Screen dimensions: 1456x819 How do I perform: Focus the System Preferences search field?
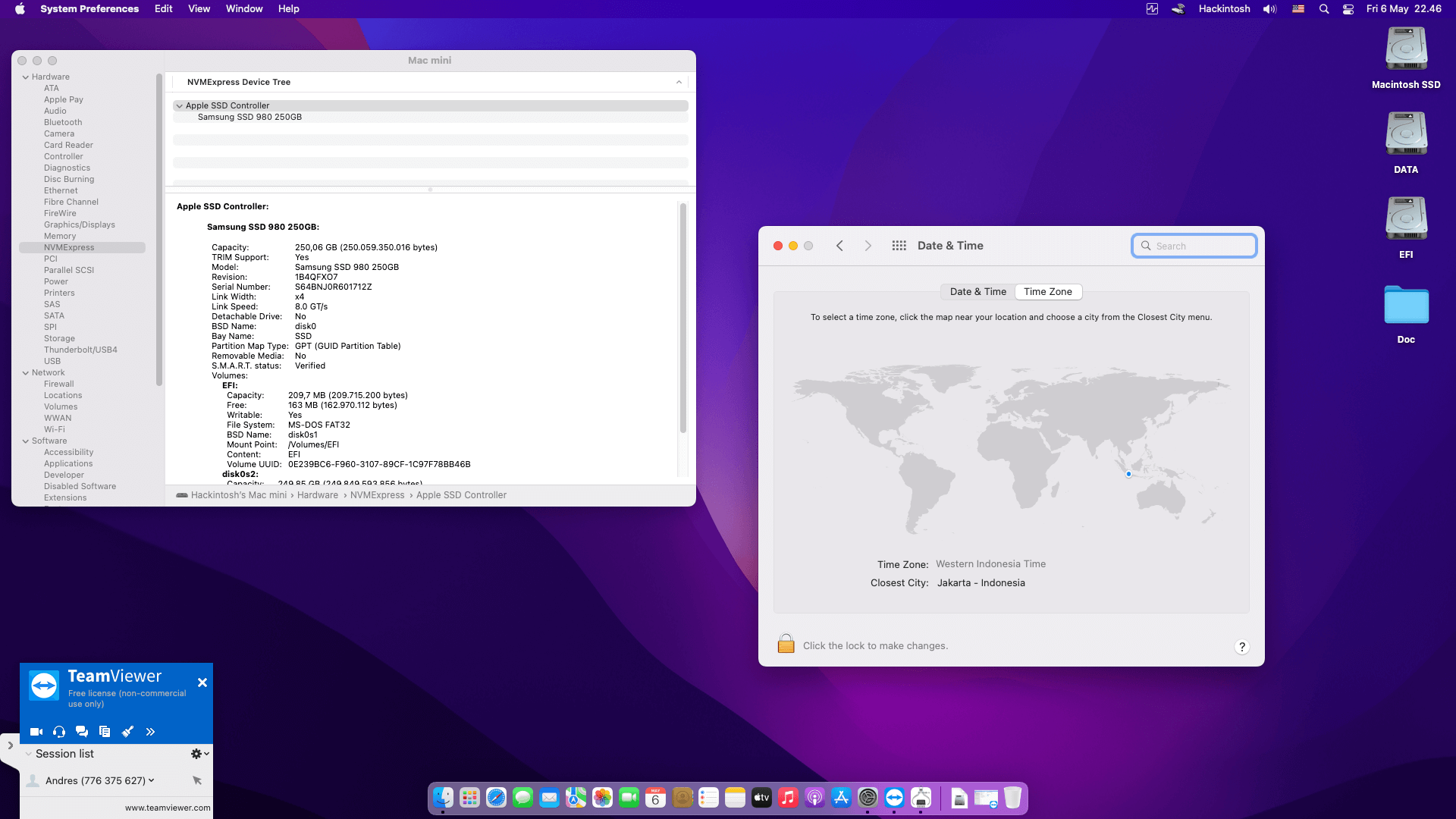[1194, 246]
